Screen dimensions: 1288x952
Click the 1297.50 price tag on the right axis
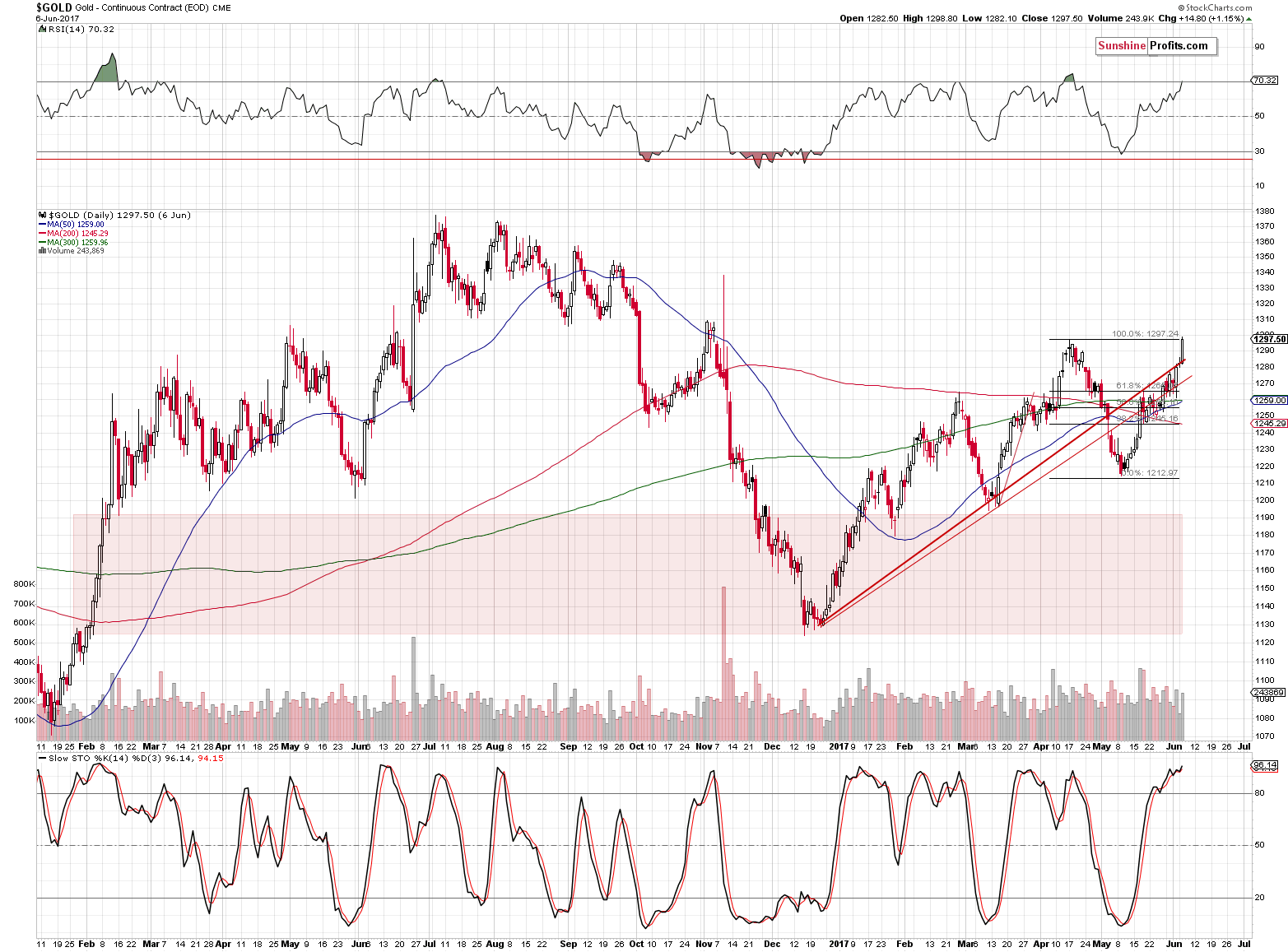coord(1269,339)
